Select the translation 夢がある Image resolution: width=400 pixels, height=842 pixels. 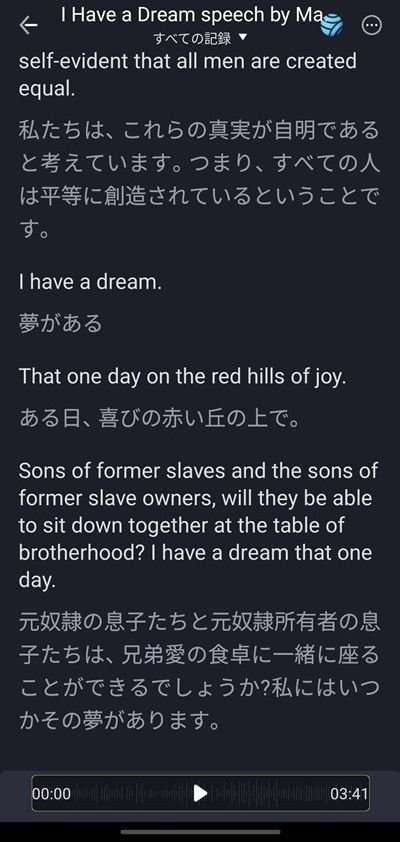click(61, 323)
